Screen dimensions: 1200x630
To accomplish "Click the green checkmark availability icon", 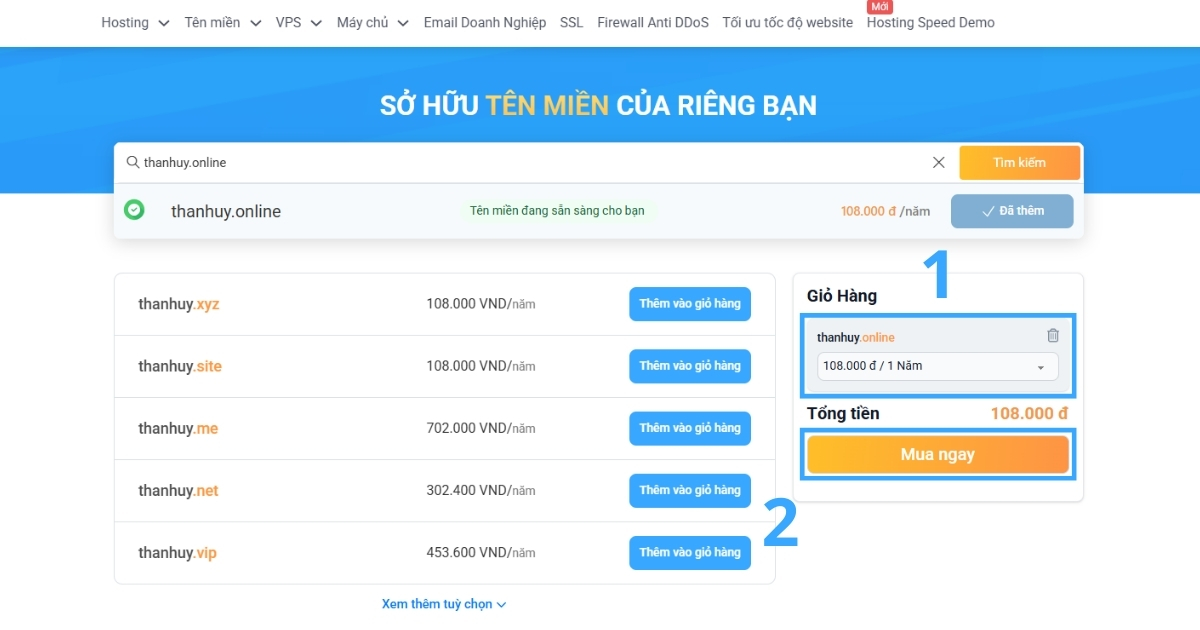I will point(135,211).
